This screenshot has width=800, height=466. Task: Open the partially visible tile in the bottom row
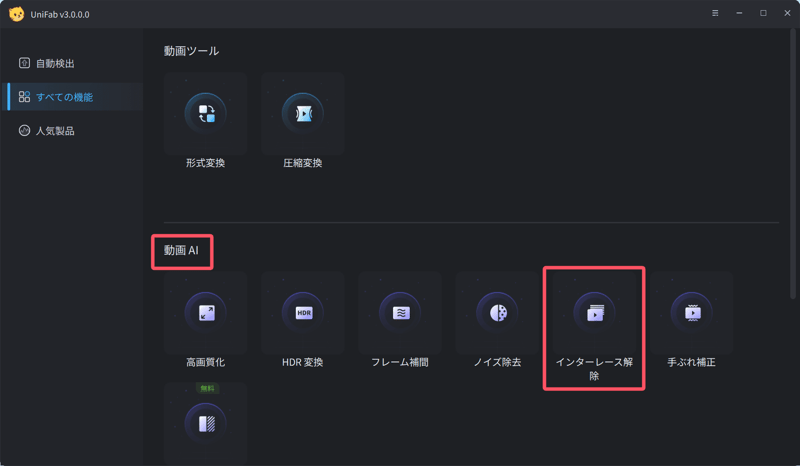click(205, 424)
